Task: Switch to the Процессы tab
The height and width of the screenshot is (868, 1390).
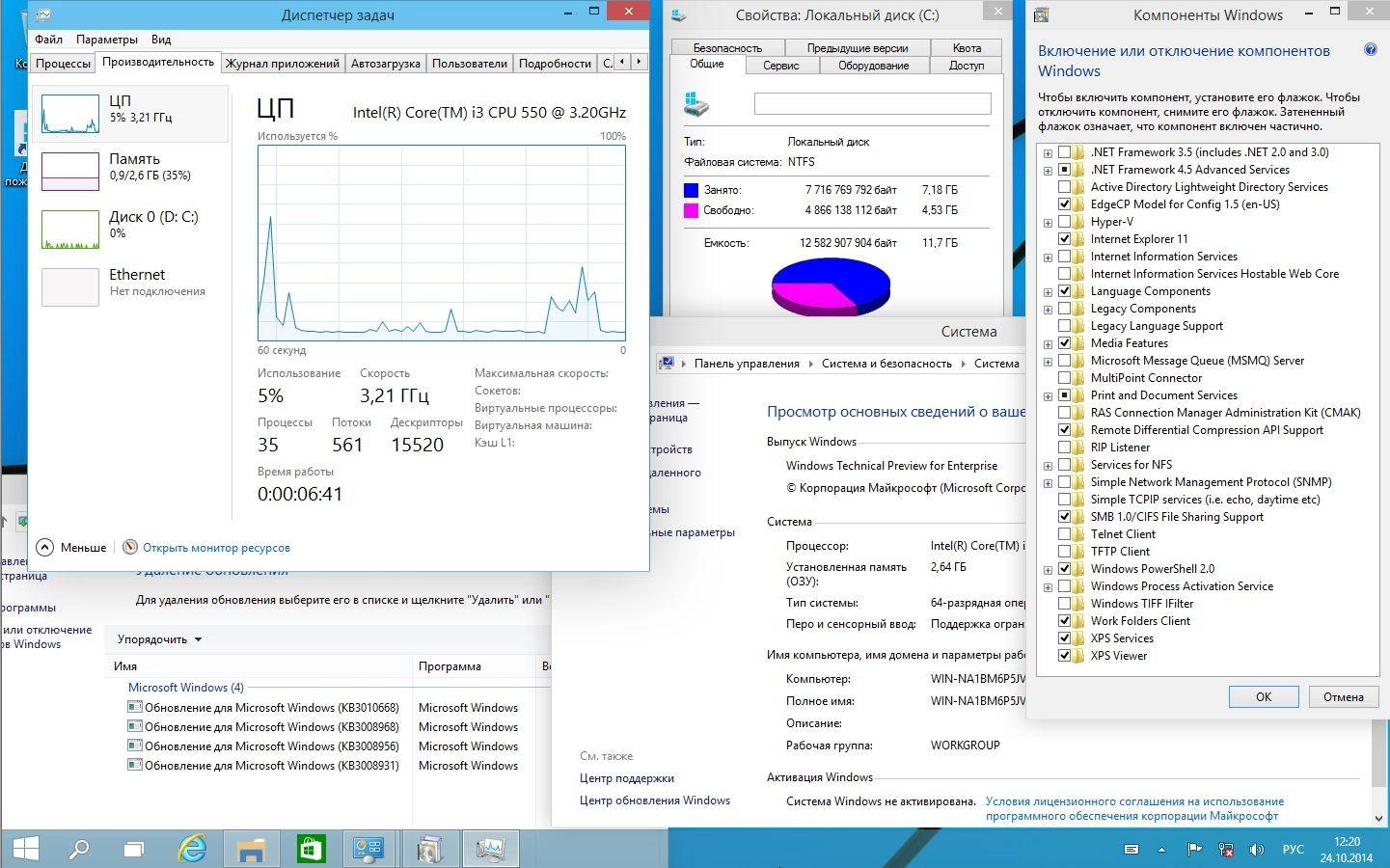Action: coord(63,64)
